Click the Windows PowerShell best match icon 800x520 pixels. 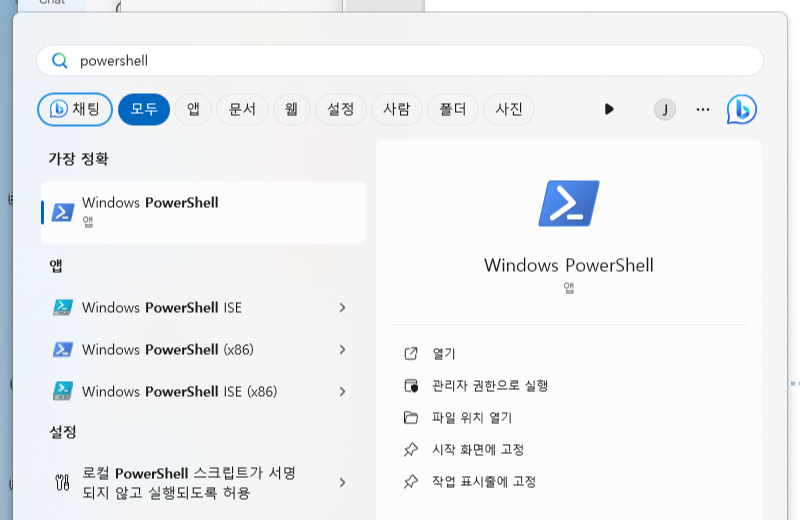[63, 212]
